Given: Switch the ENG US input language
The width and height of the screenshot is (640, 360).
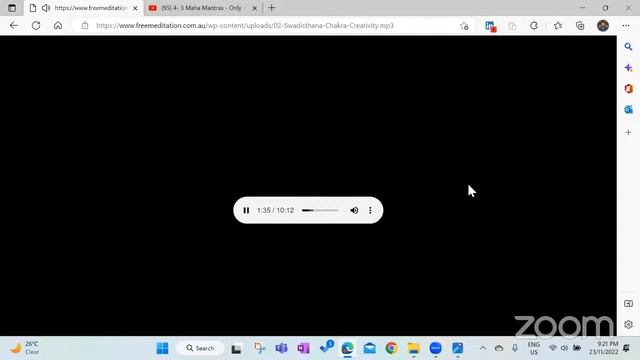Looking at the screenshot, I should (534, 349).
